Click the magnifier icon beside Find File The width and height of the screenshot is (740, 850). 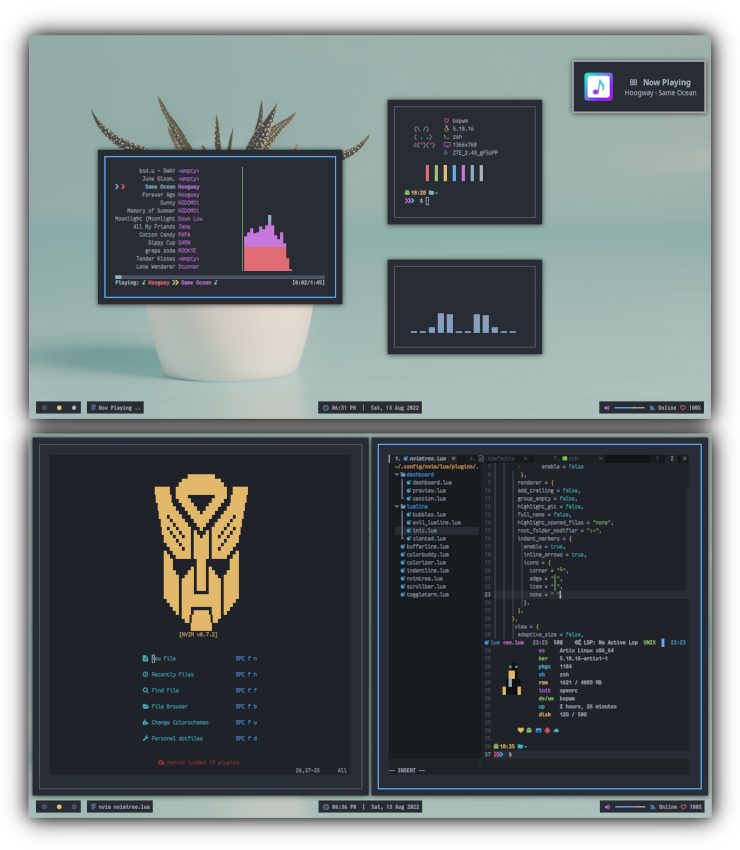145,690
